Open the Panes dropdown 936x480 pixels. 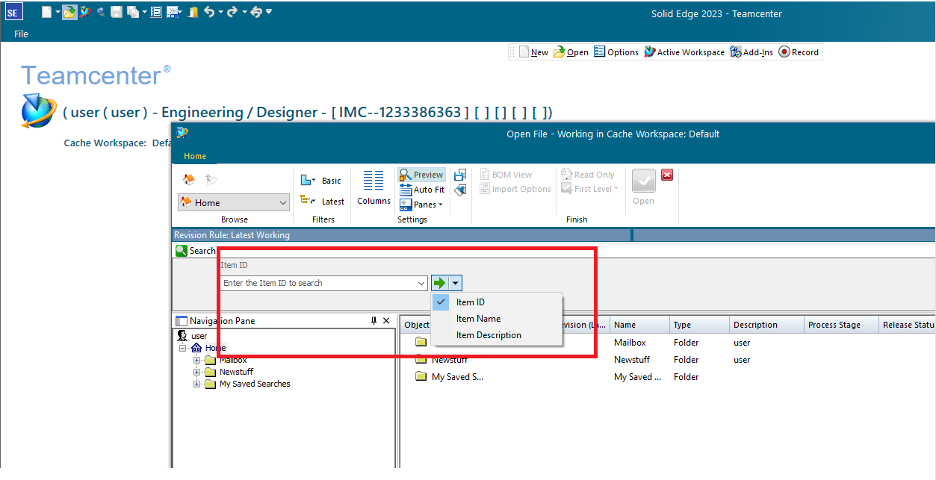pyautogui.click(x=421, y=205)
